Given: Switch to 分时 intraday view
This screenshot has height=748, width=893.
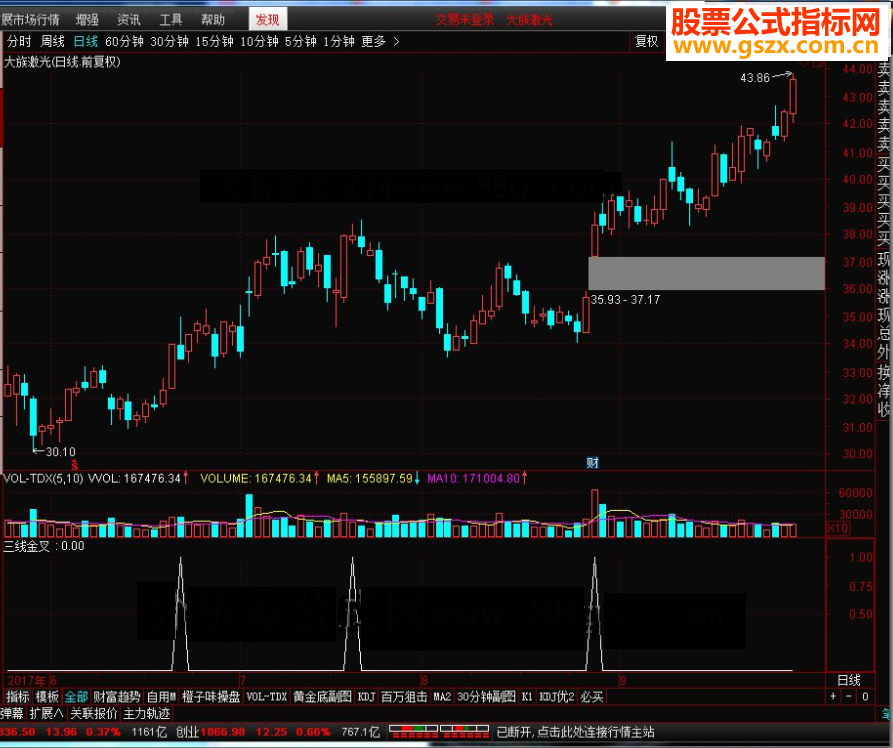Looking at the screenshot, I should pyautogui.click(x=19, y=42).
